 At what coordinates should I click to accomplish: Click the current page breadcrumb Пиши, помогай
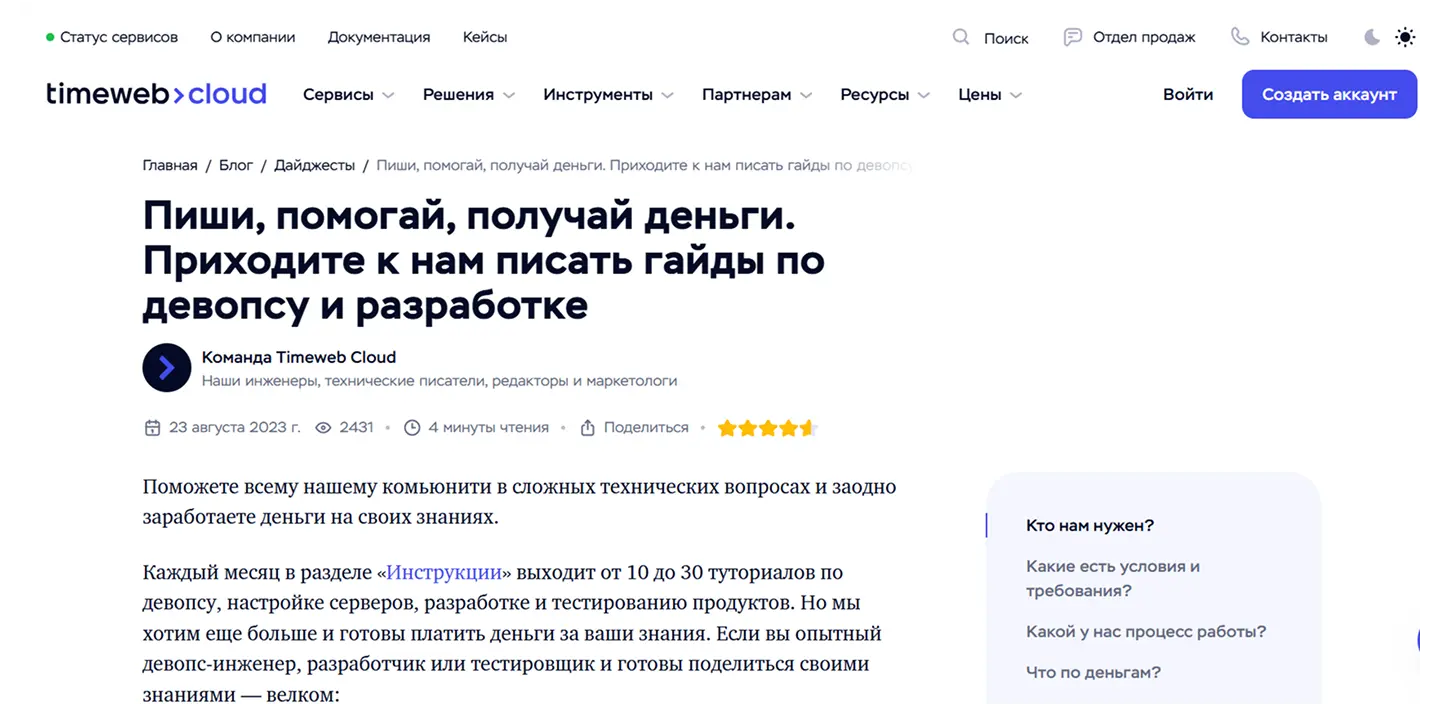coord(644,165)
